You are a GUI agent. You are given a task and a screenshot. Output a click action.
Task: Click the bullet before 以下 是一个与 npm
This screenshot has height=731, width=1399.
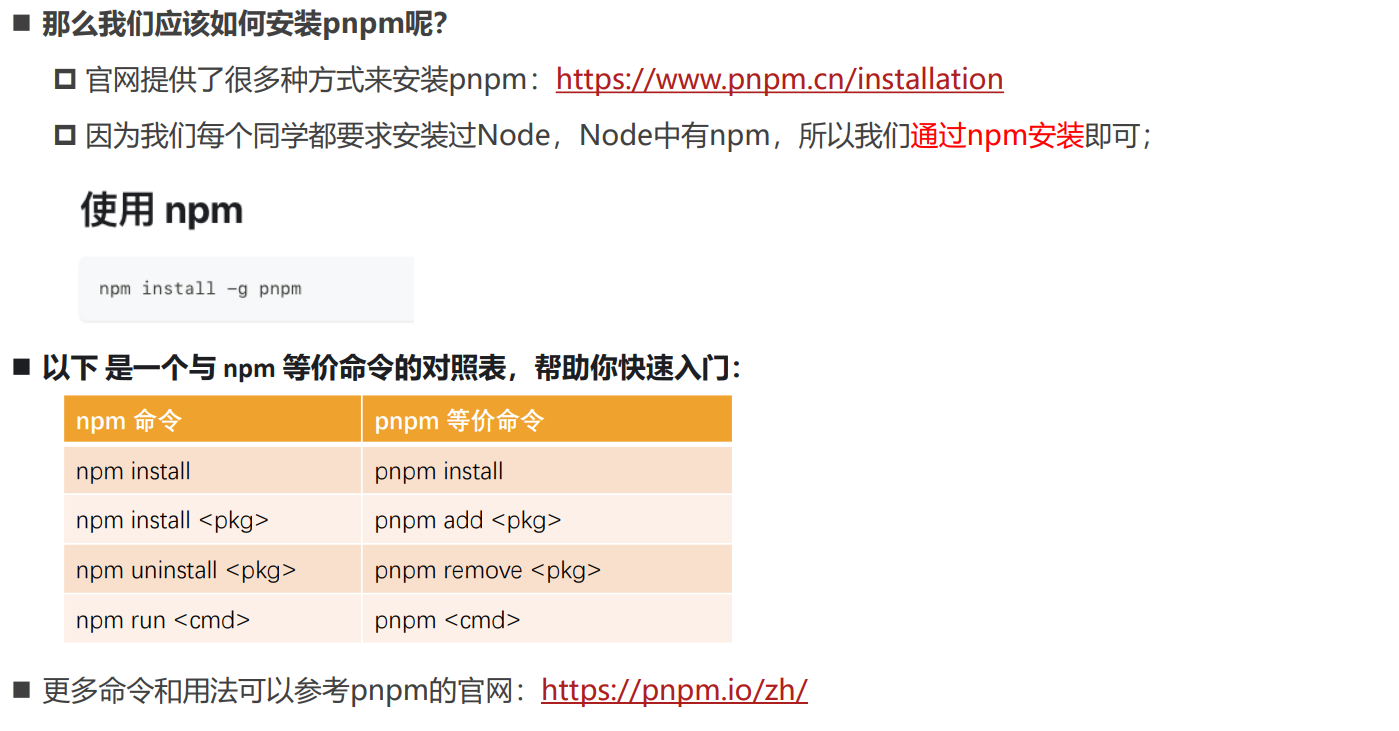pyautogui.click(x=22, y=367)
